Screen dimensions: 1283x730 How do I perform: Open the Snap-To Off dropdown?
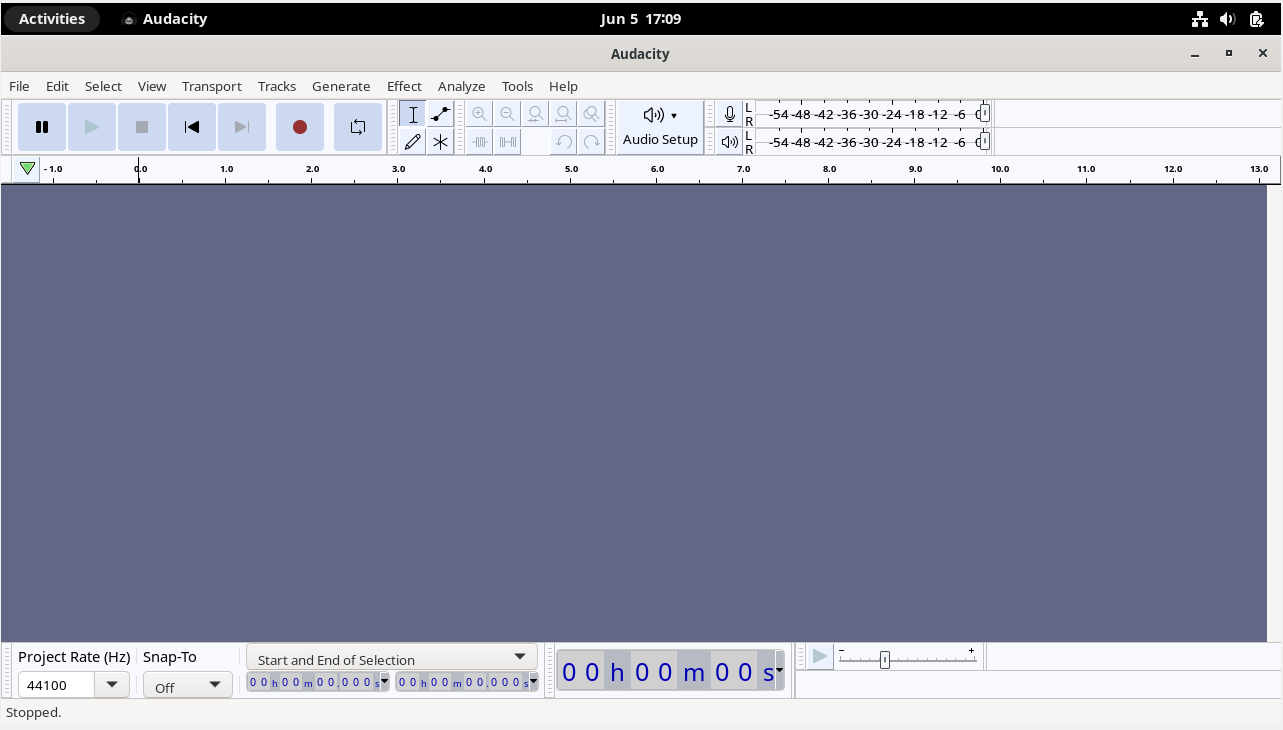click(188, 685)
